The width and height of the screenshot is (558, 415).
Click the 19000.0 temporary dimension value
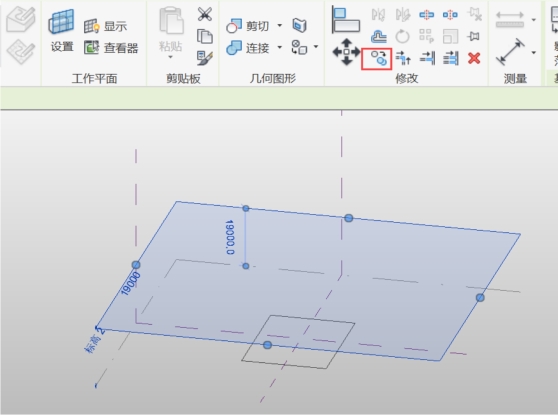(x=230, y=237)
